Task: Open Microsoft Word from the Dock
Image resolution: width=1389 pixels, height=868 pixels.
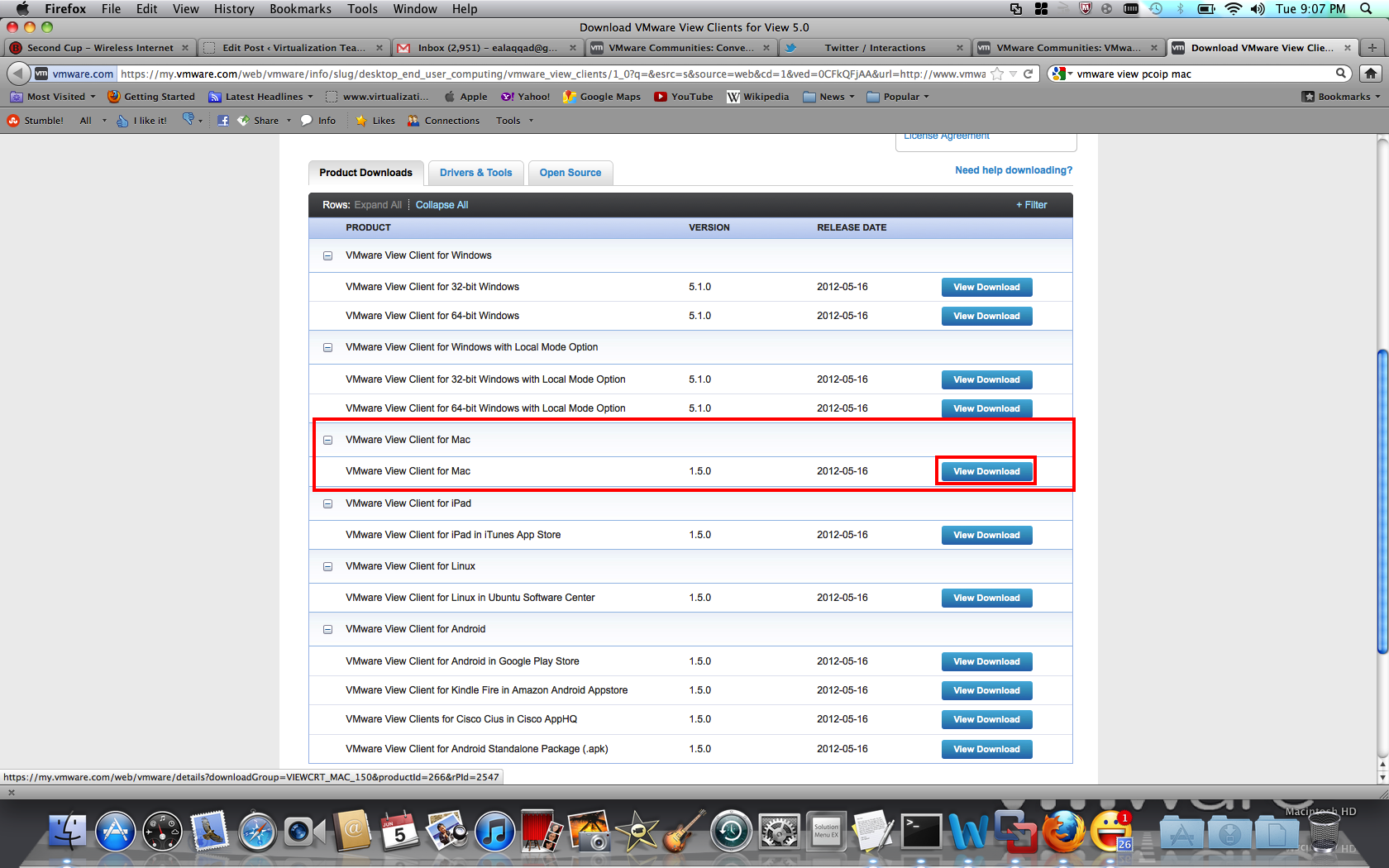Action: point(968,831)
